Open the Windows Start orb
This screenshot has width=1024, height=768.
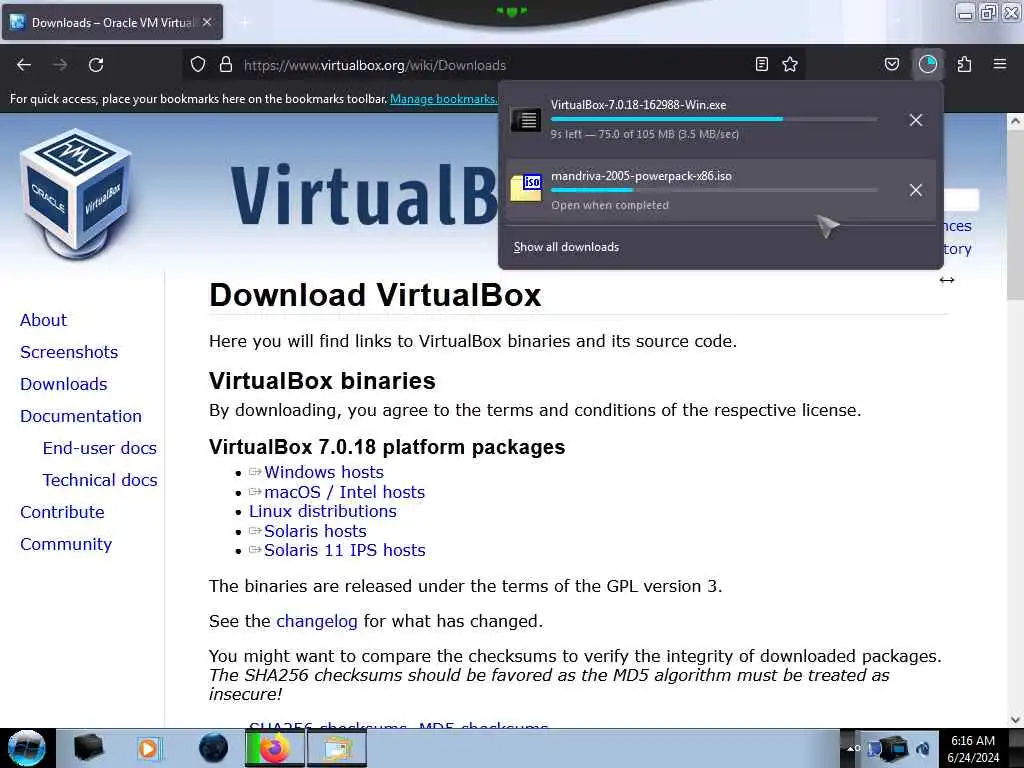click(27, 748)
